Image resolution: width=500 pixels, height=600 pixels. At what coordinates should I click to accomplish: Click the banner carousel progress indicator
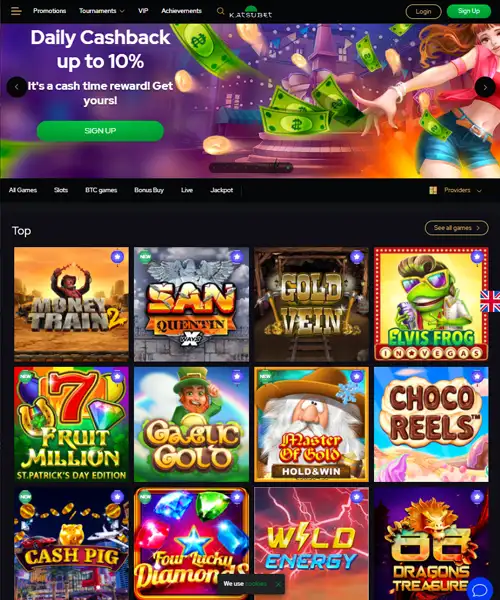251,167
